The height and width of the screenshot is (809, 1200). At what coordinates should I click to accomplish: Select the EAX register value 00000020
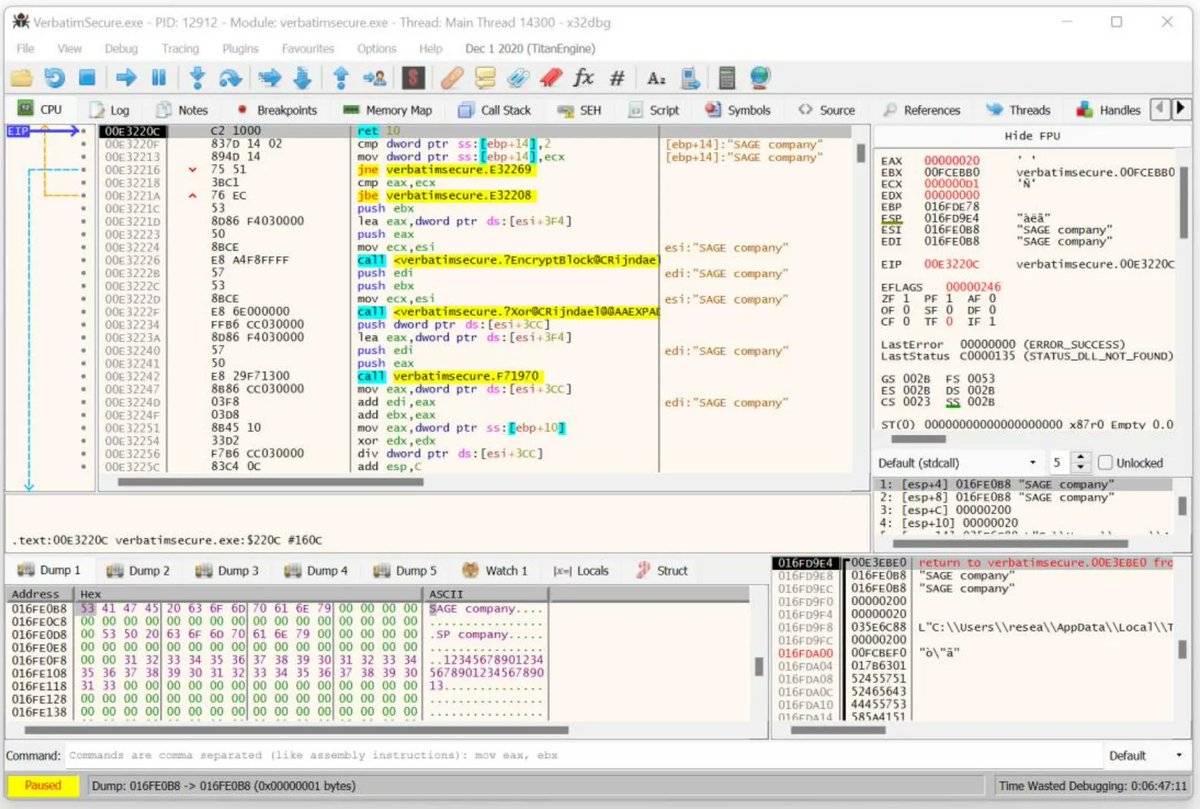click(x=951, y=160)
